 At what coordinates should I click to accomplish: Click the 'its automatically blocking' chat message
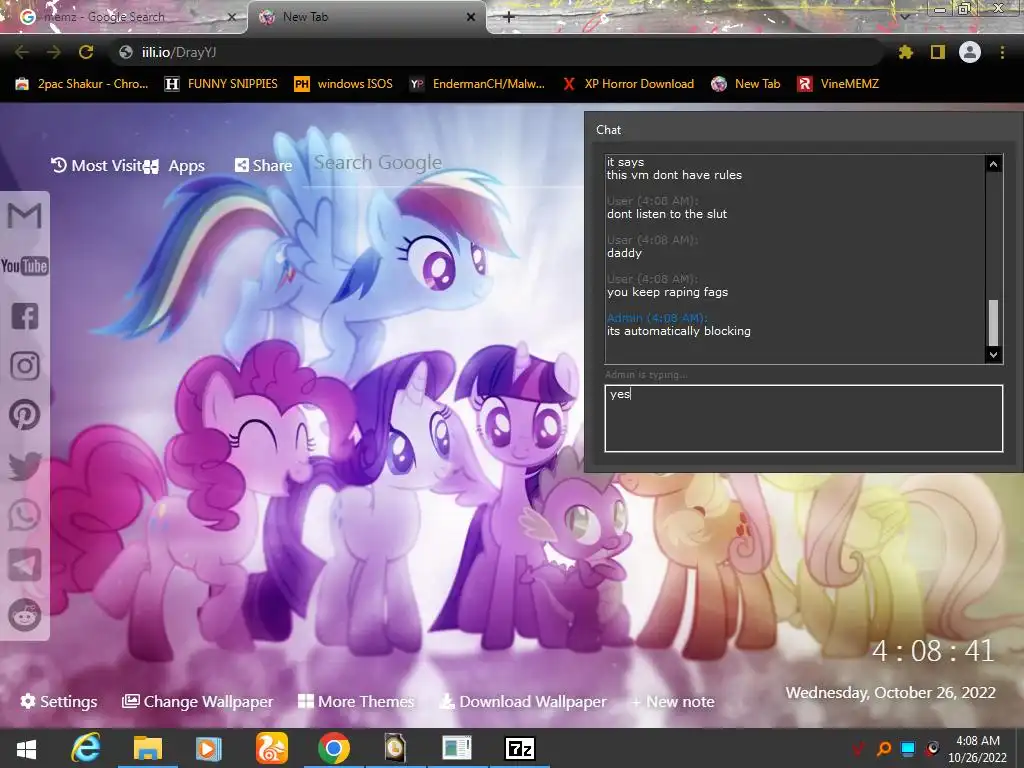(x=679, y=331)
